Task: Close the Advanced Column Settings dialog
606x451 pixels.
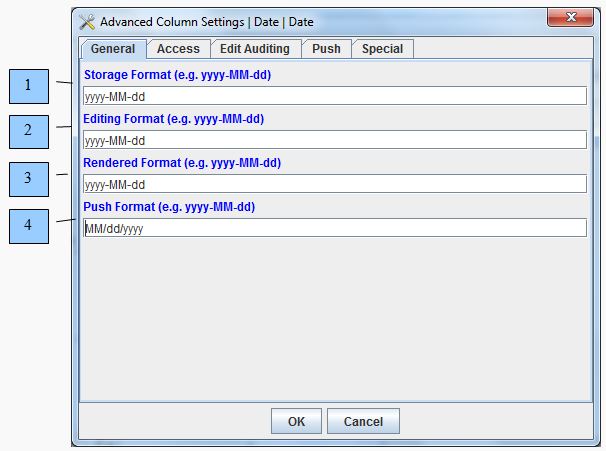Action: (572, 18)
